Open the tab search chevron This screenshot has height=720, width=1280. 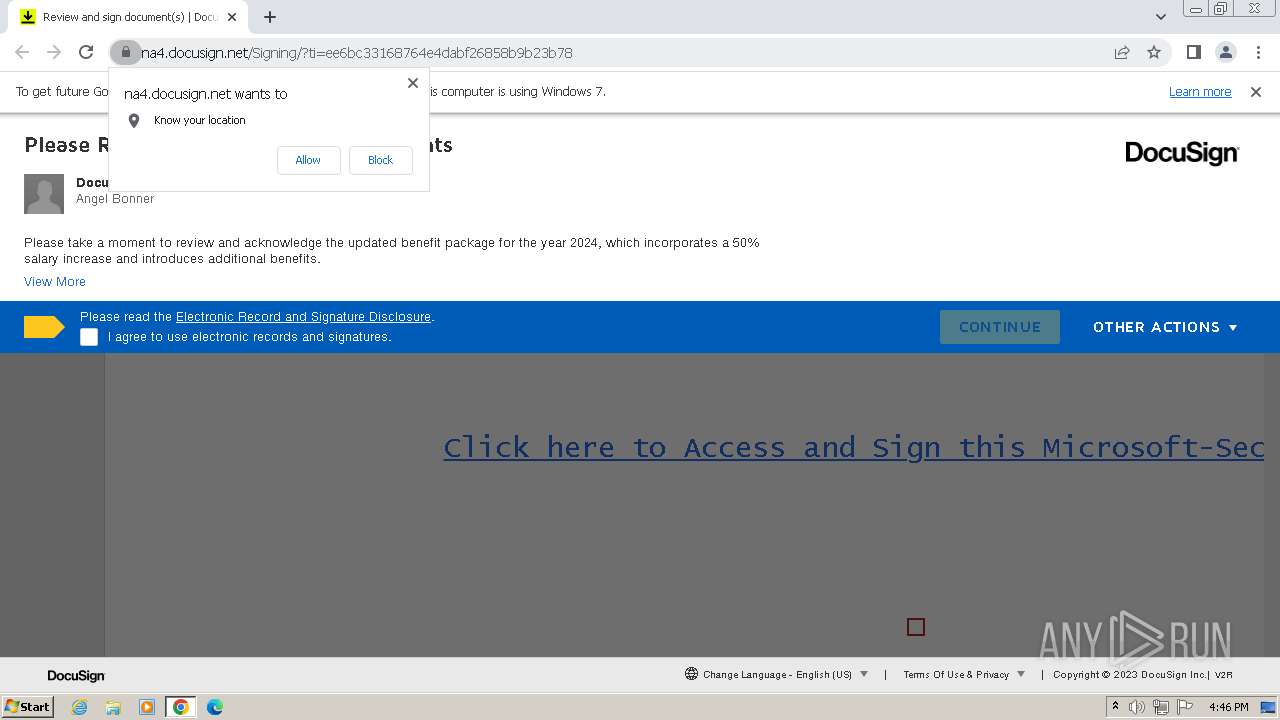click(1161, 17)
